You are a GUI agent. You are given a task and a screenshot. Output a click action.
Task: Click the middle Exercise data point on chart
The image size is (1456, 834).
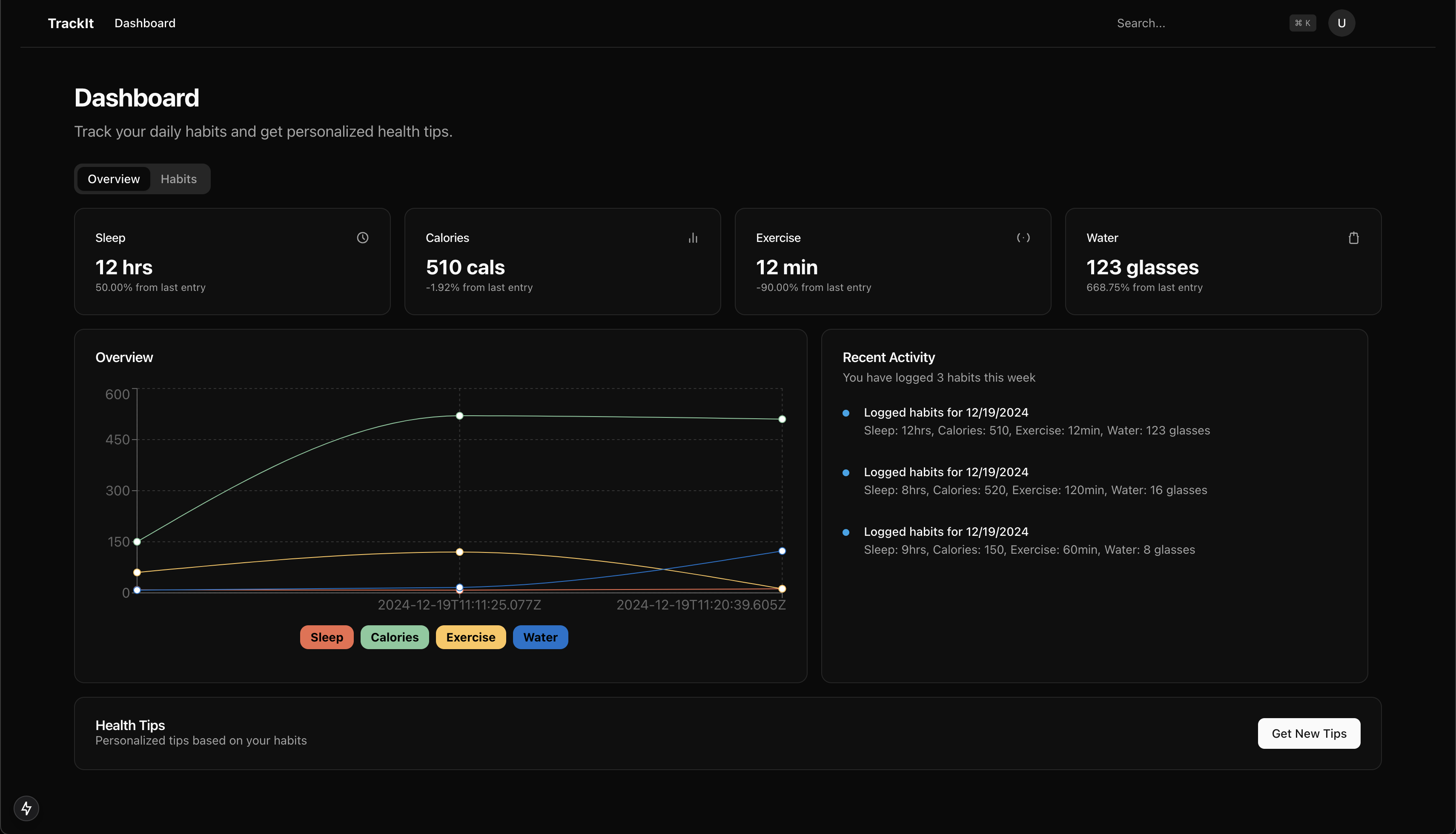(x=459, y=552)
